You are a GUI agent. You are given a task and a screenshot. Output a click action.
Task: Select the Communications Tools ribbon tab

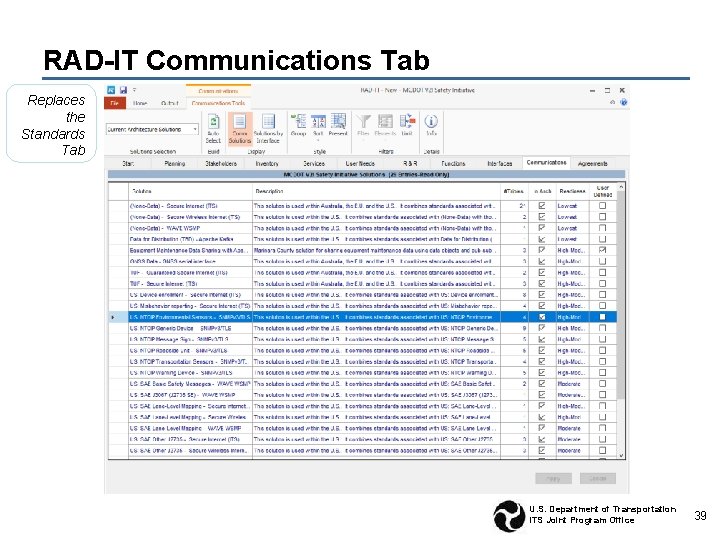[218, 103]
